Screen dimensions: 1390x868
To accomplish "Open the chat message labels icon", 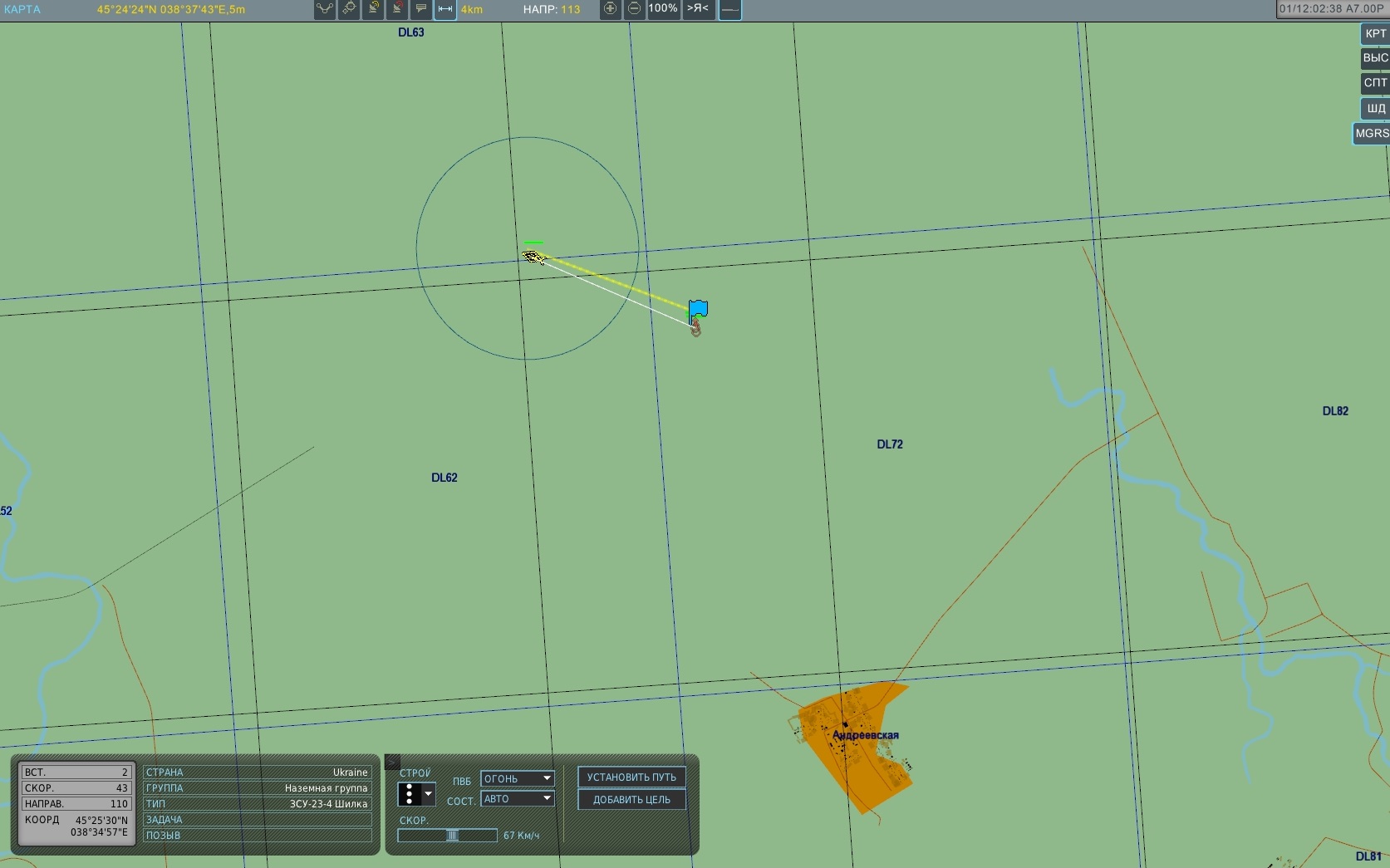I will (421, 9).
